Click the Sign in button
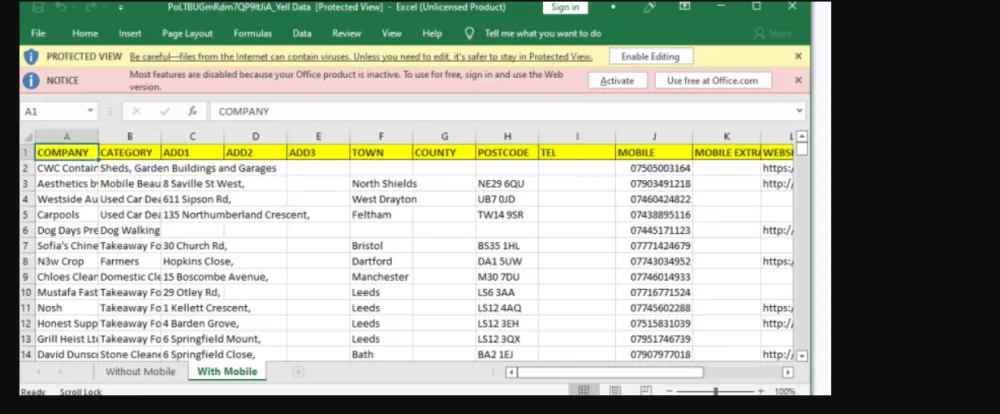The height and width of the screenshot is (414, 1000). pyautogui.click(x=566, y=7)
